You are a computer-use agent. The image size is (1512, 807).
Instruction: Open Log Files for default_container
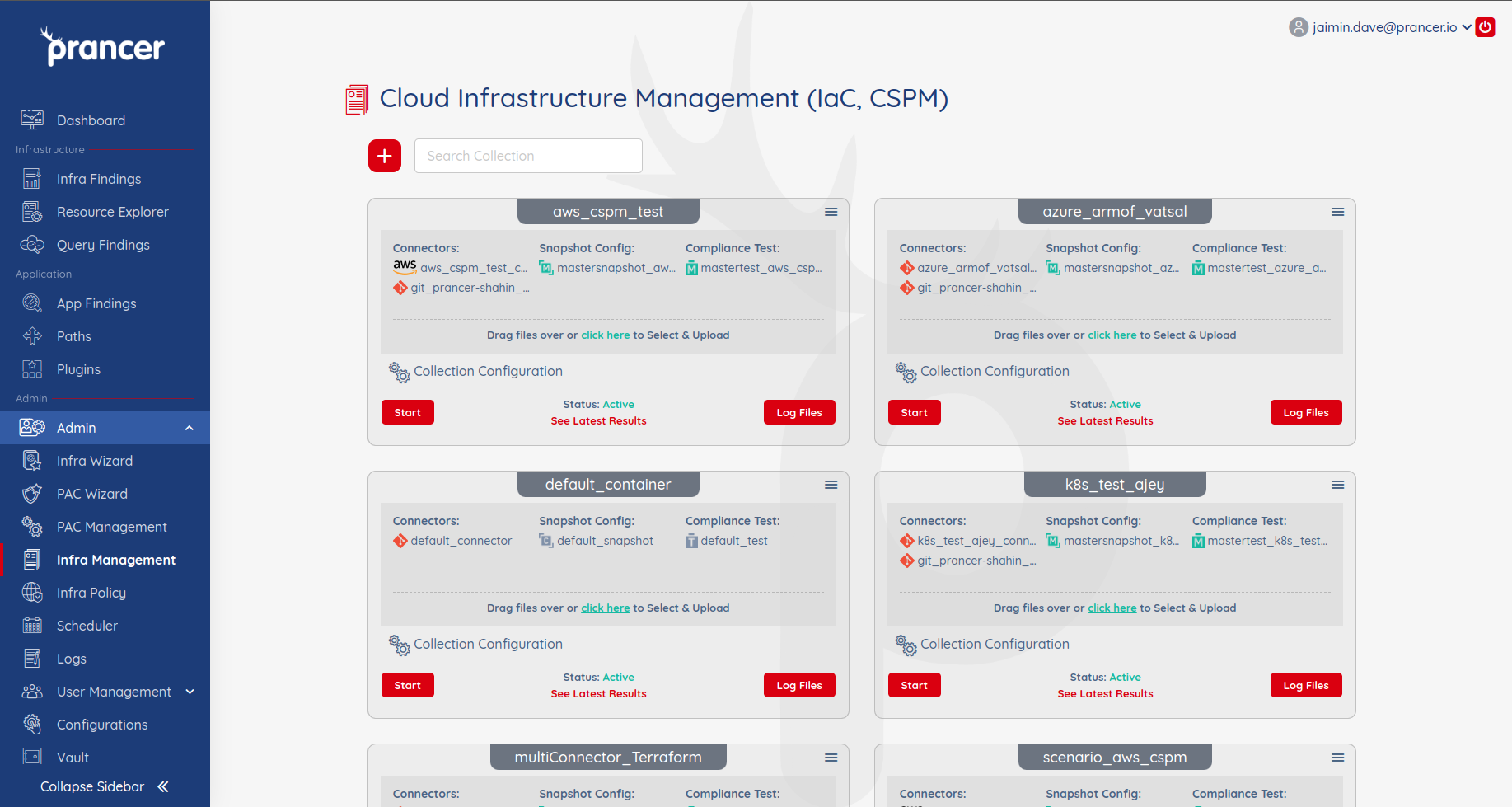799,685
